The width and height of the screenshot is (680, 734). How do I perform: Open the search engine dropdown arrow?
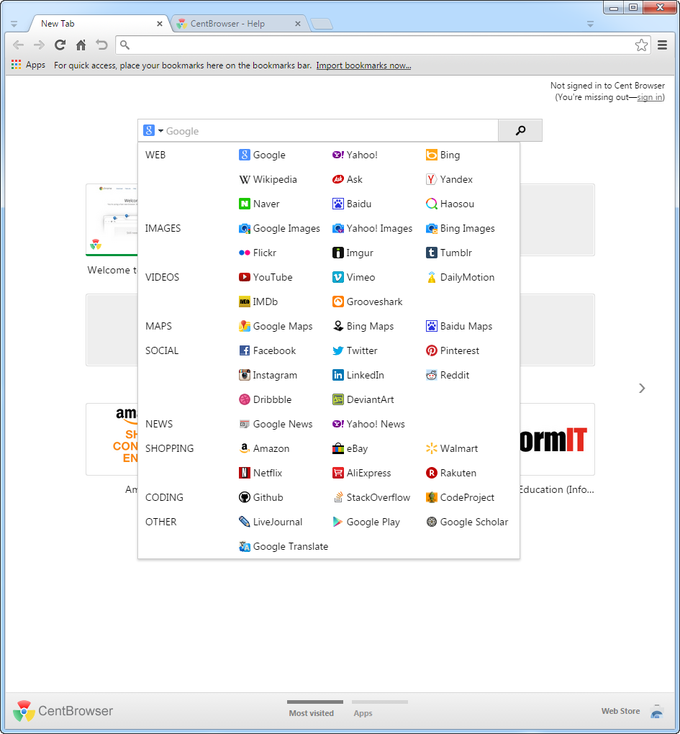coord(161,131)
